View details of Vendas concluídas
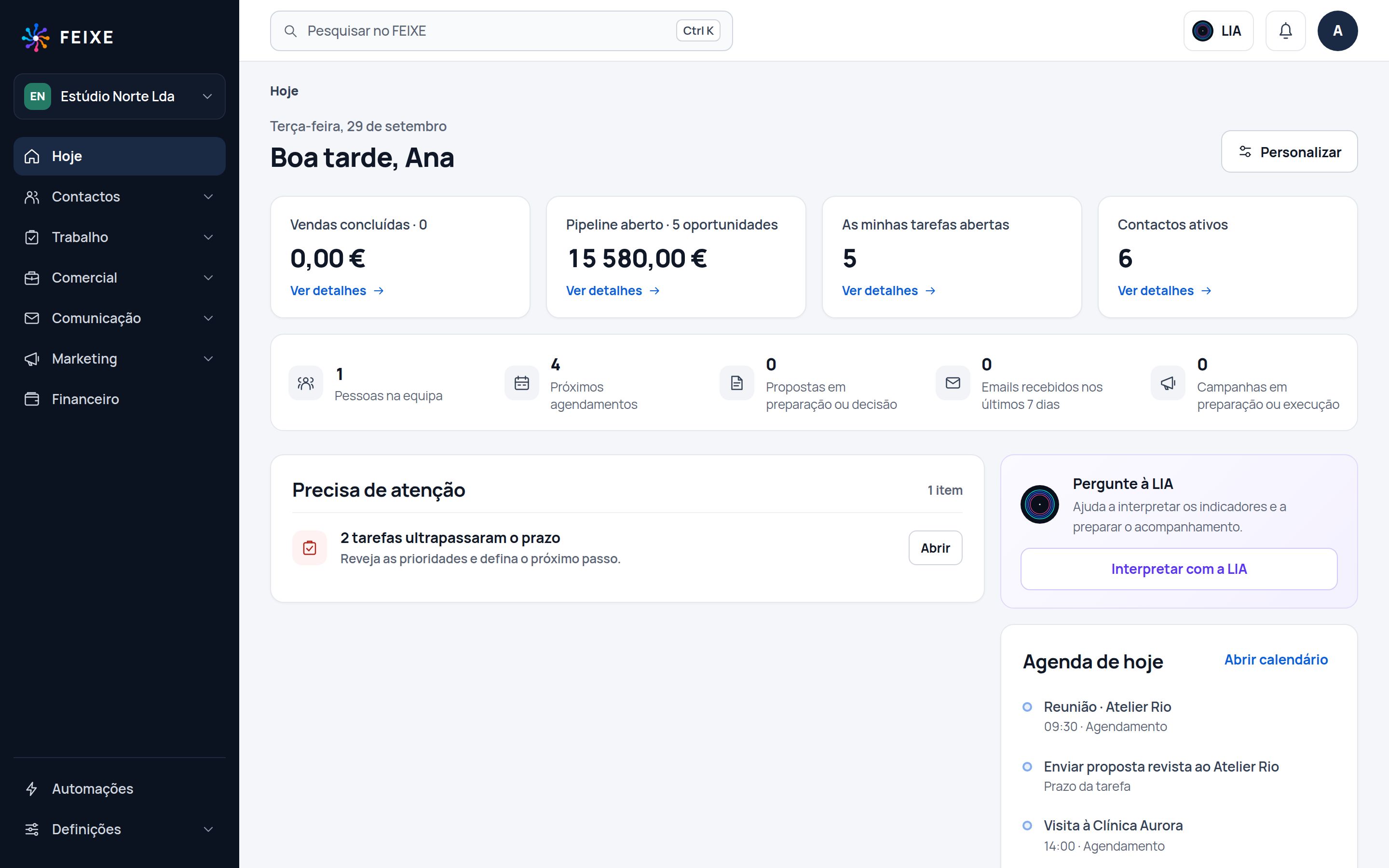The height and width of the screenshot is (868, 1389). (x=337, y=291)
